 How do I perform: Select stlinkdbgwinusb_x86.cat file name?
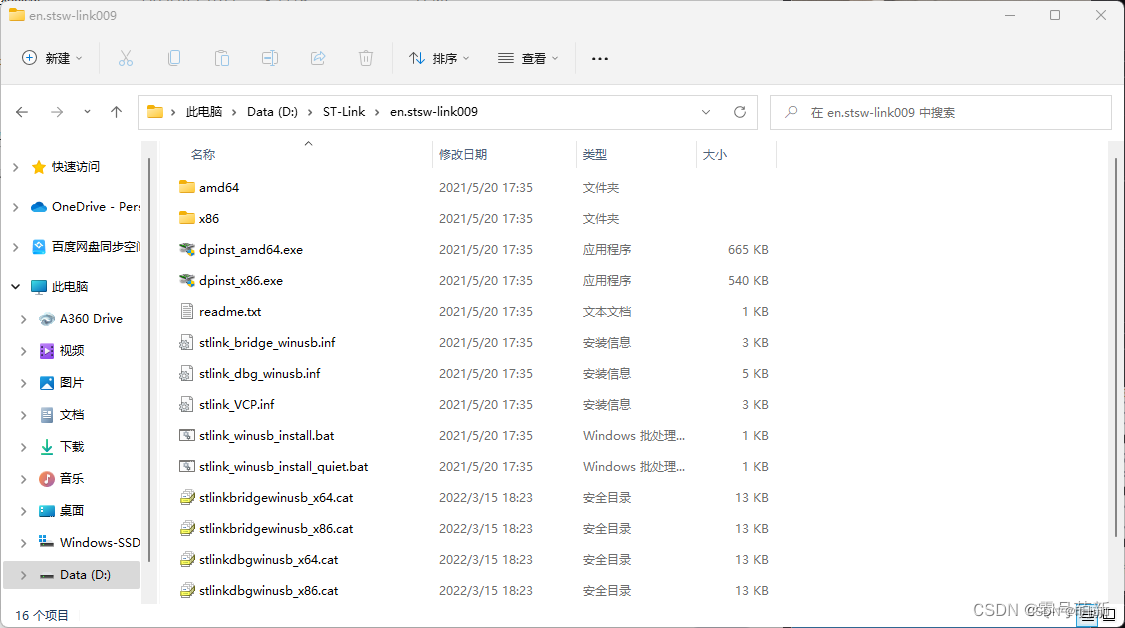268,591
